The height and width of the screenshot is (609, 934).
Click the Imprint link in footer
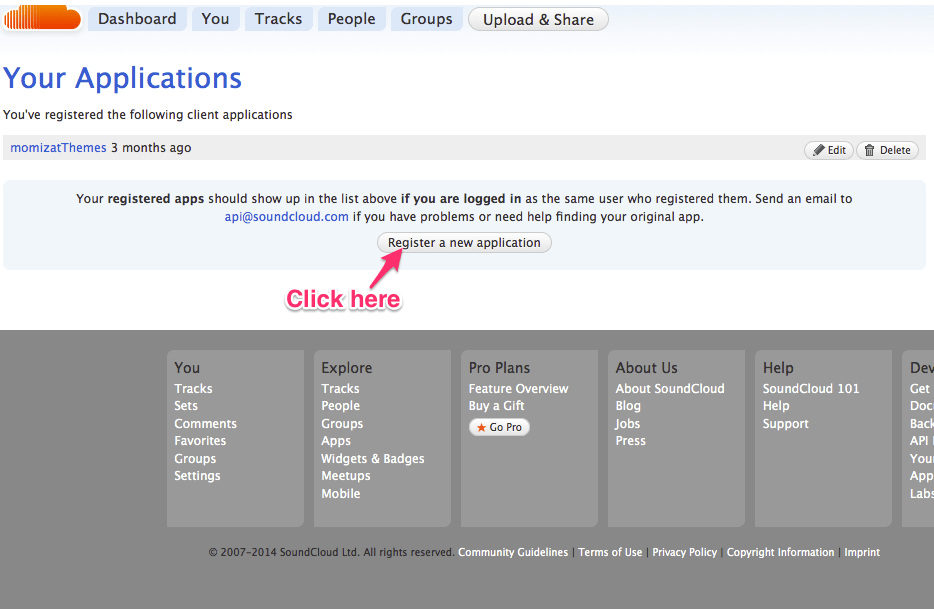pyautogui.click(x=862, y=552)
